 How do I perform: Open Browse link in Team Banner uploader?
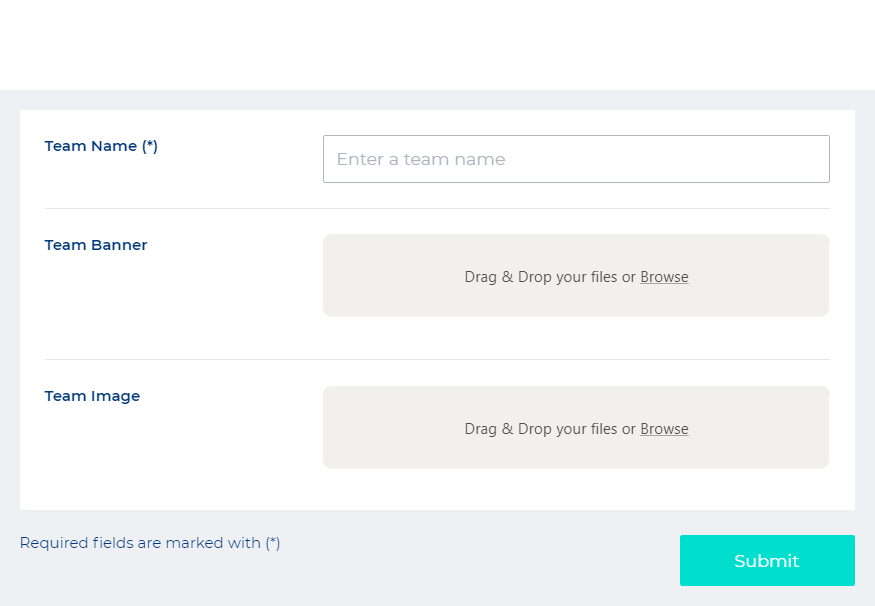pyautogui.click(x=664, y=277)
